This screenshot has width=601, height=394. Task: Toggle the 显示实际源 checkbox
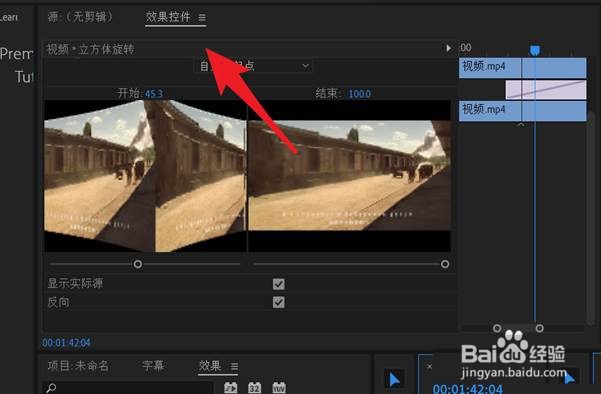click(279, 284)
